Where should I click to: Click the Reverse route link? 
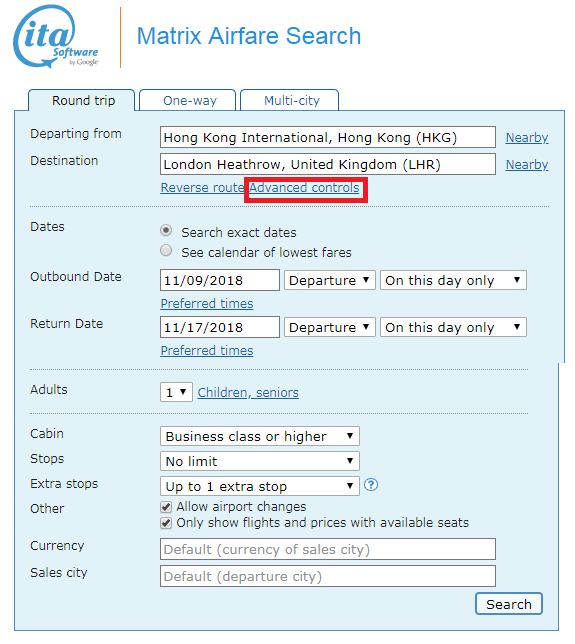pyautogui.click(x=202, y=188)
